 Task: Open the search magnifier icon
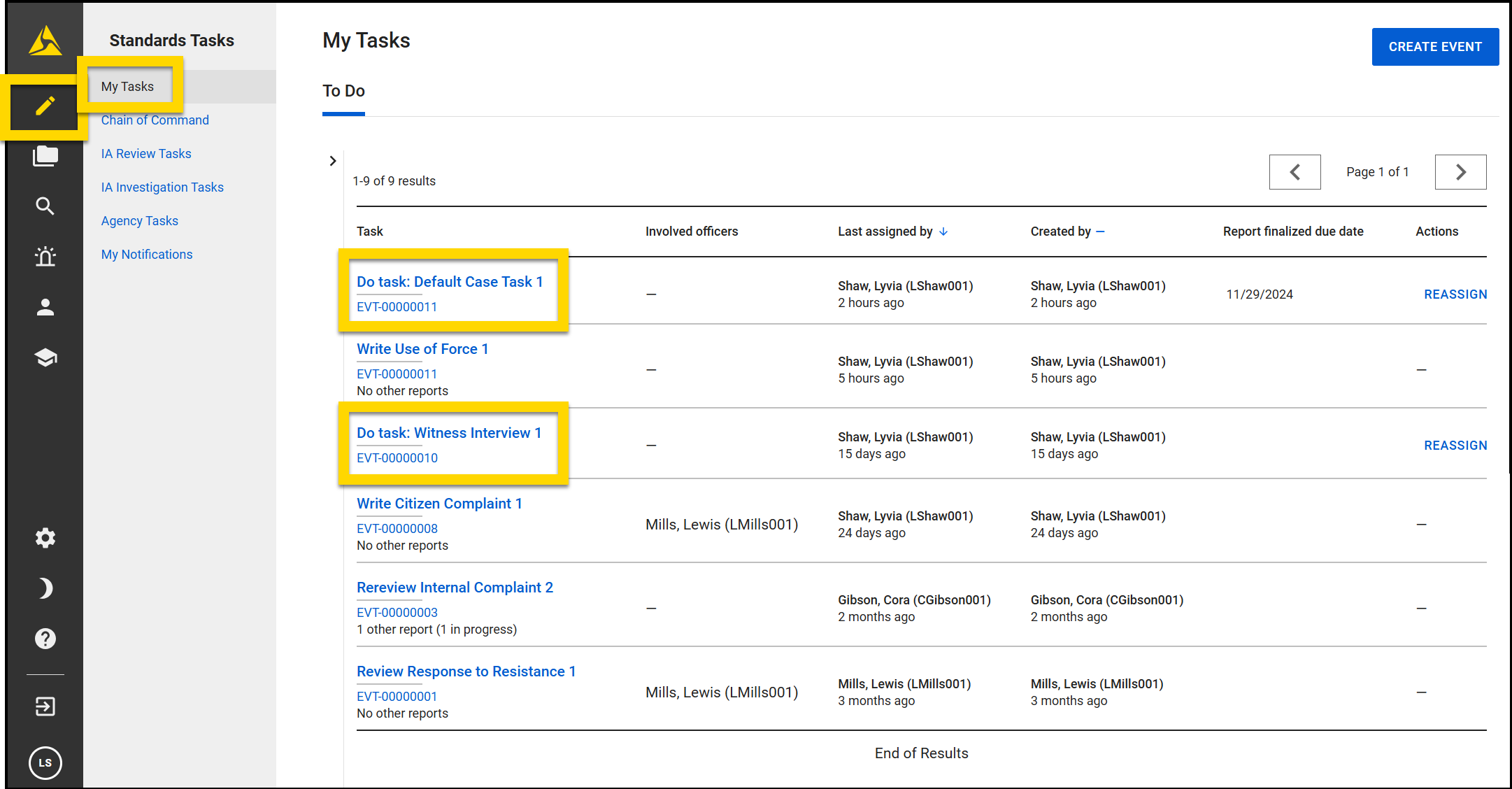45,206
